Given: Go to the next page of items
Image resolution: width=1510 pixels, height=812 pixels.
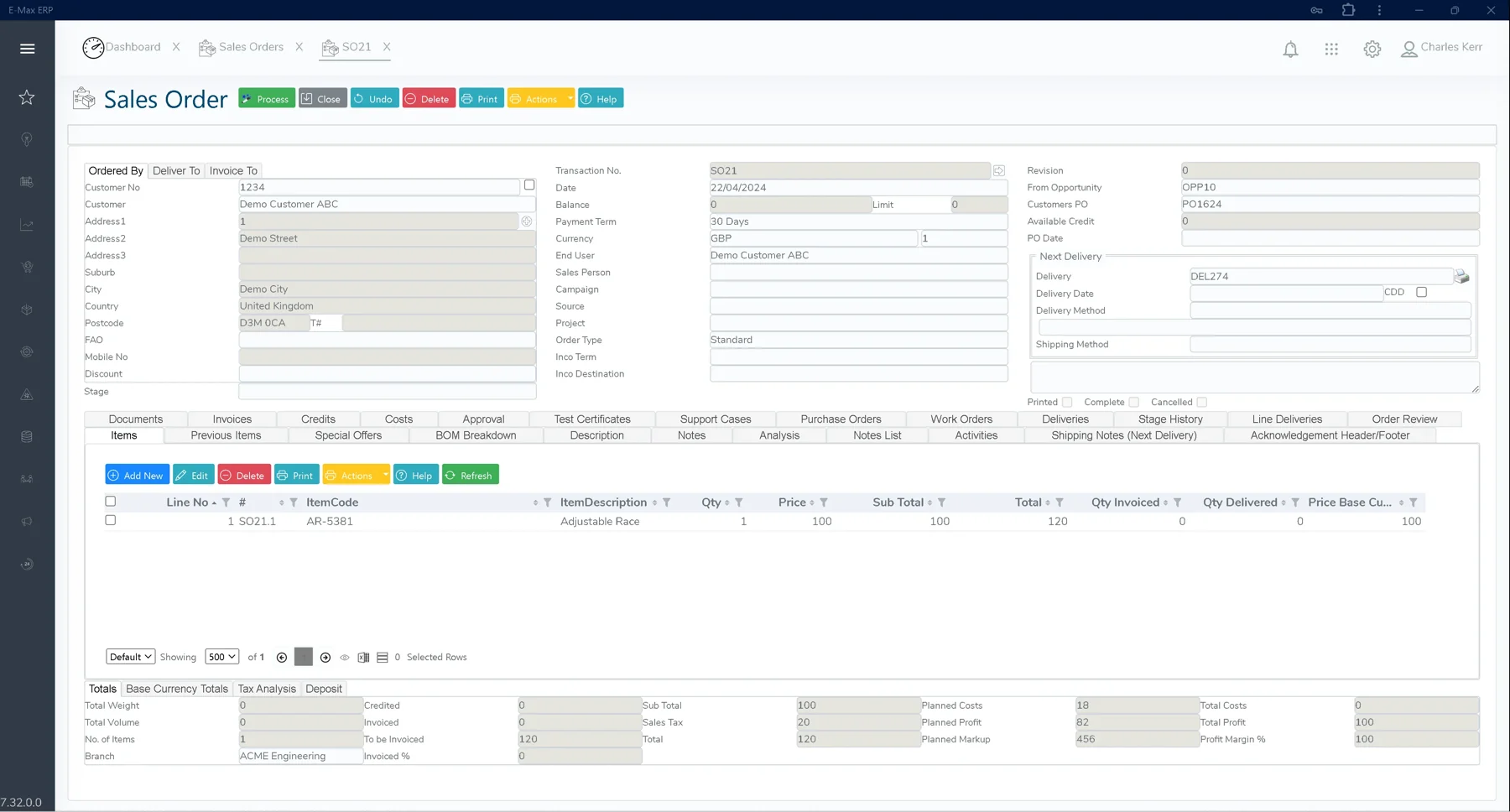Looking at the screenshot, I should tap(325, 658).
